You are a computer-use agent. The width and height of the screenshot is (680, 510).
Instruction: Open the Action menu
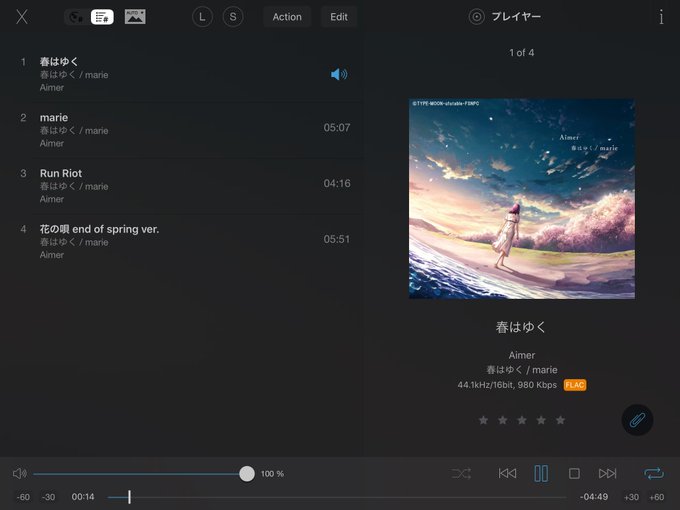click(x=287, y=17)
